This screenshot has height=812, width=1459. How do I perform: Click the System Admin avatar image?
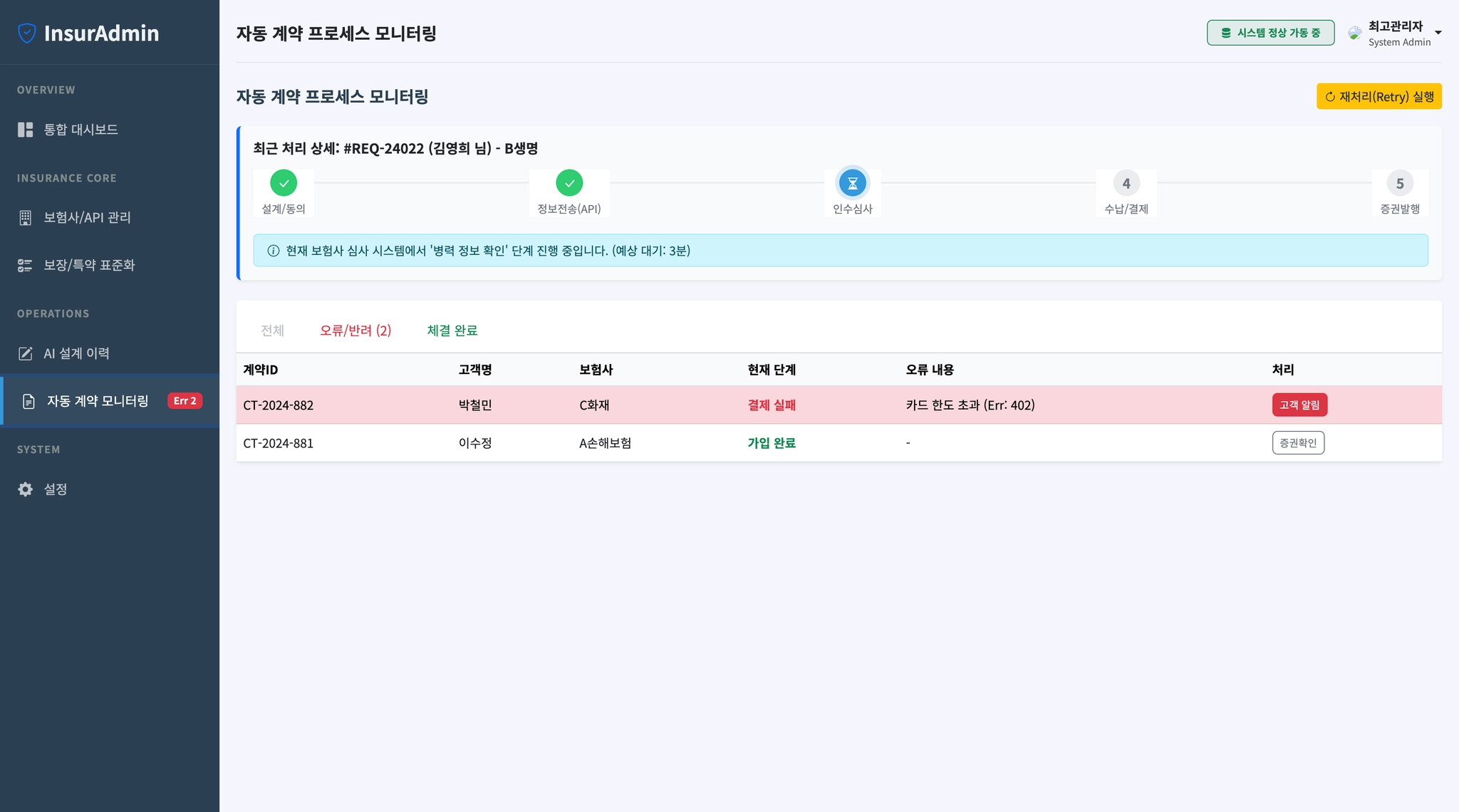(1354, 33)
